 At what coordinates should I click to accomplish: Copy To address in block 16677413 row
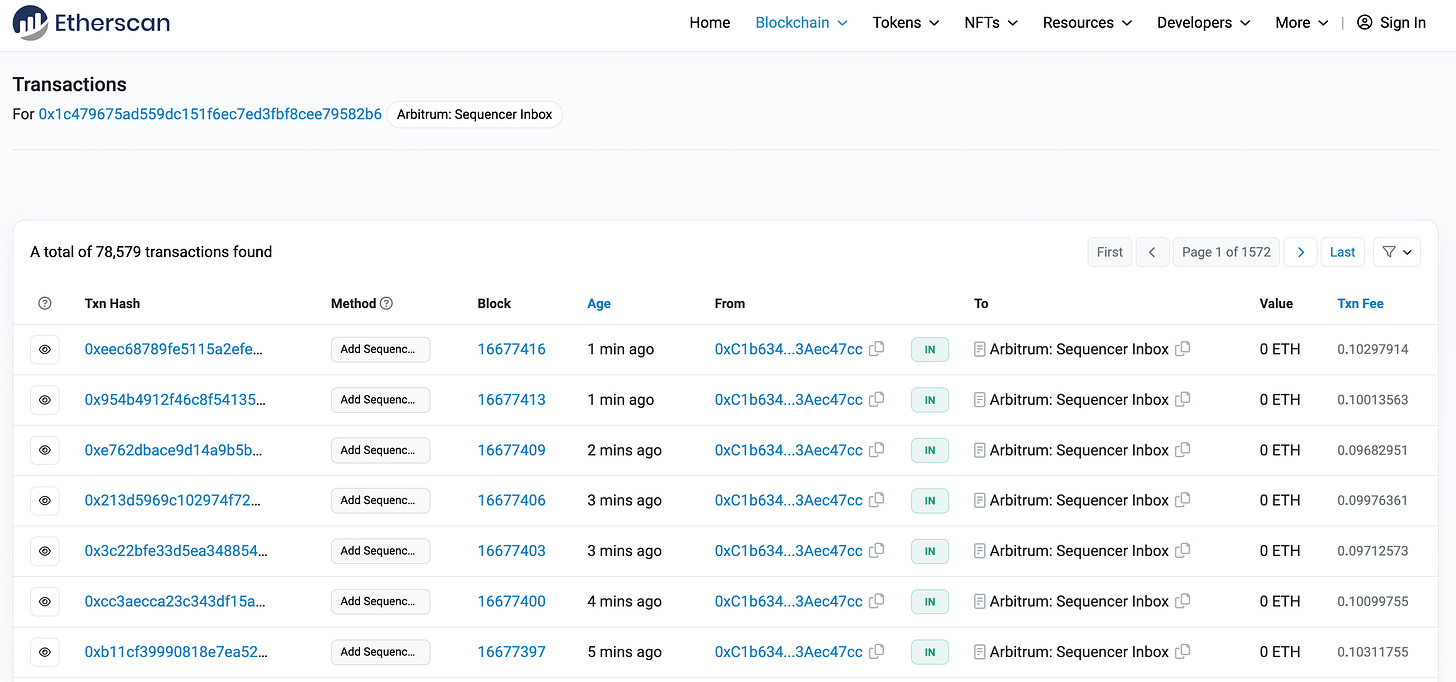pos(1183,399)
